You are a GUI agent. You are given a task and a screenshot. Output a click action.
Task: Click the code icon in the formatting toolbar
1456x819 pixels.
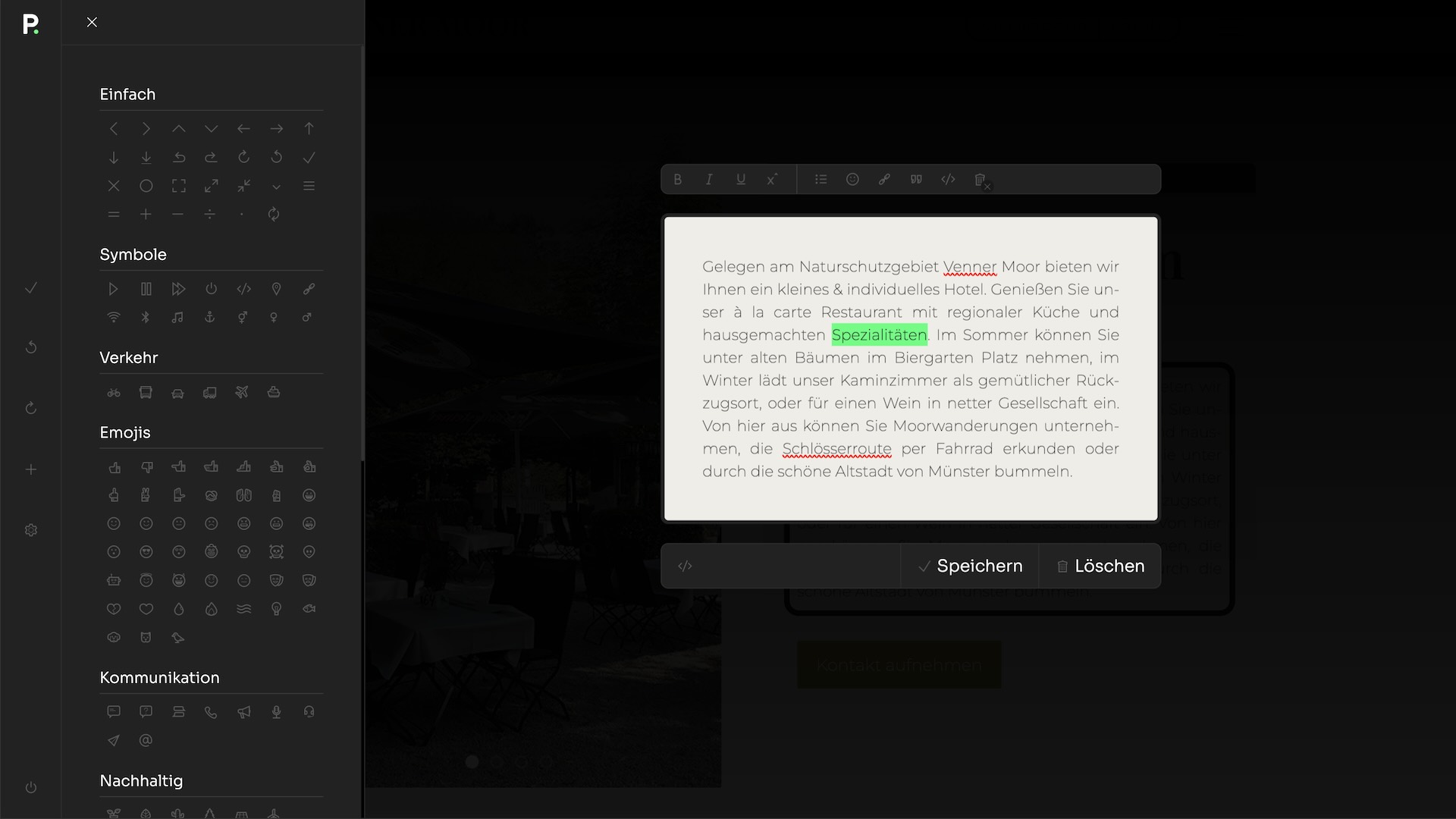(x=948, y=180)
